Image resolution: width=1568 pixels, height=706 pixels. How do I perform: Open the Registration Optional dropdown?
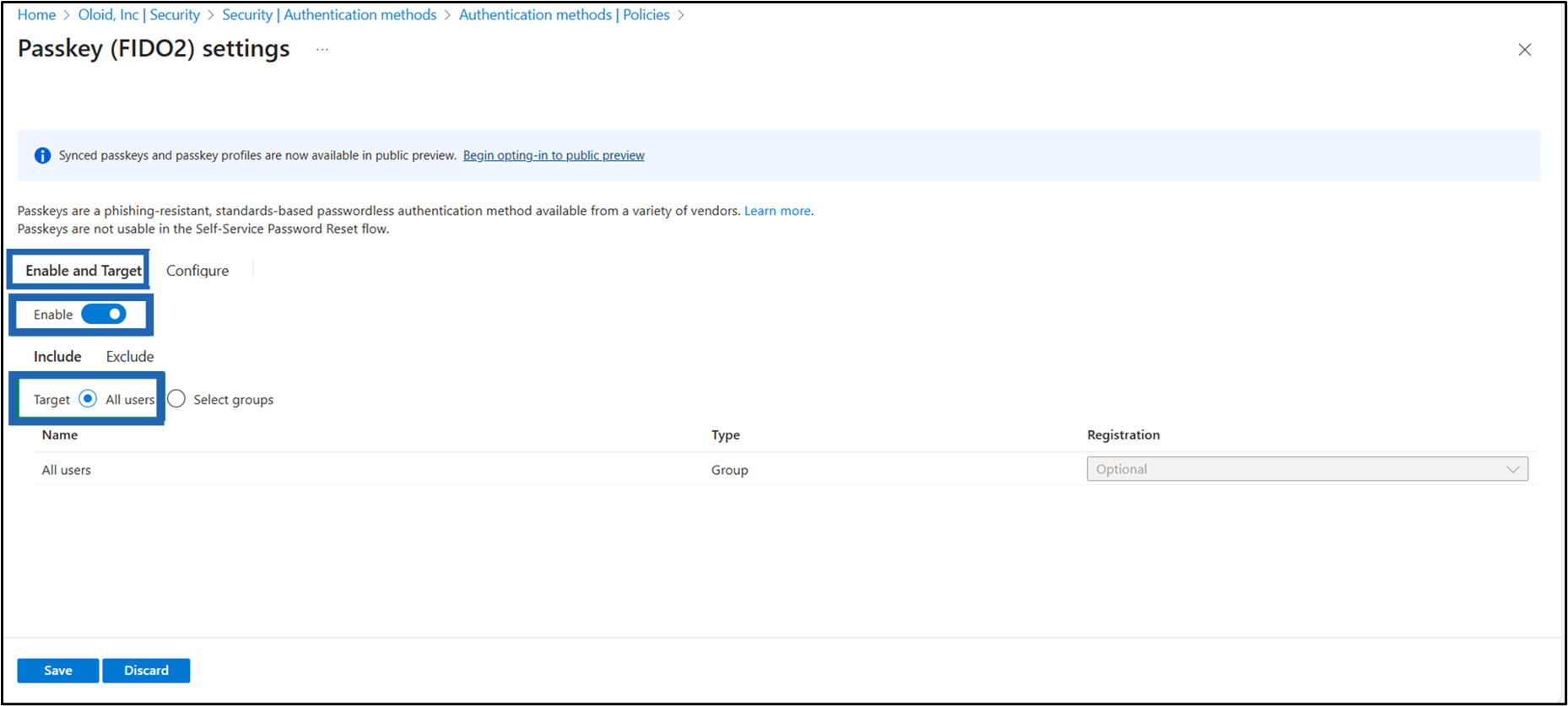tap(1307, 469)
